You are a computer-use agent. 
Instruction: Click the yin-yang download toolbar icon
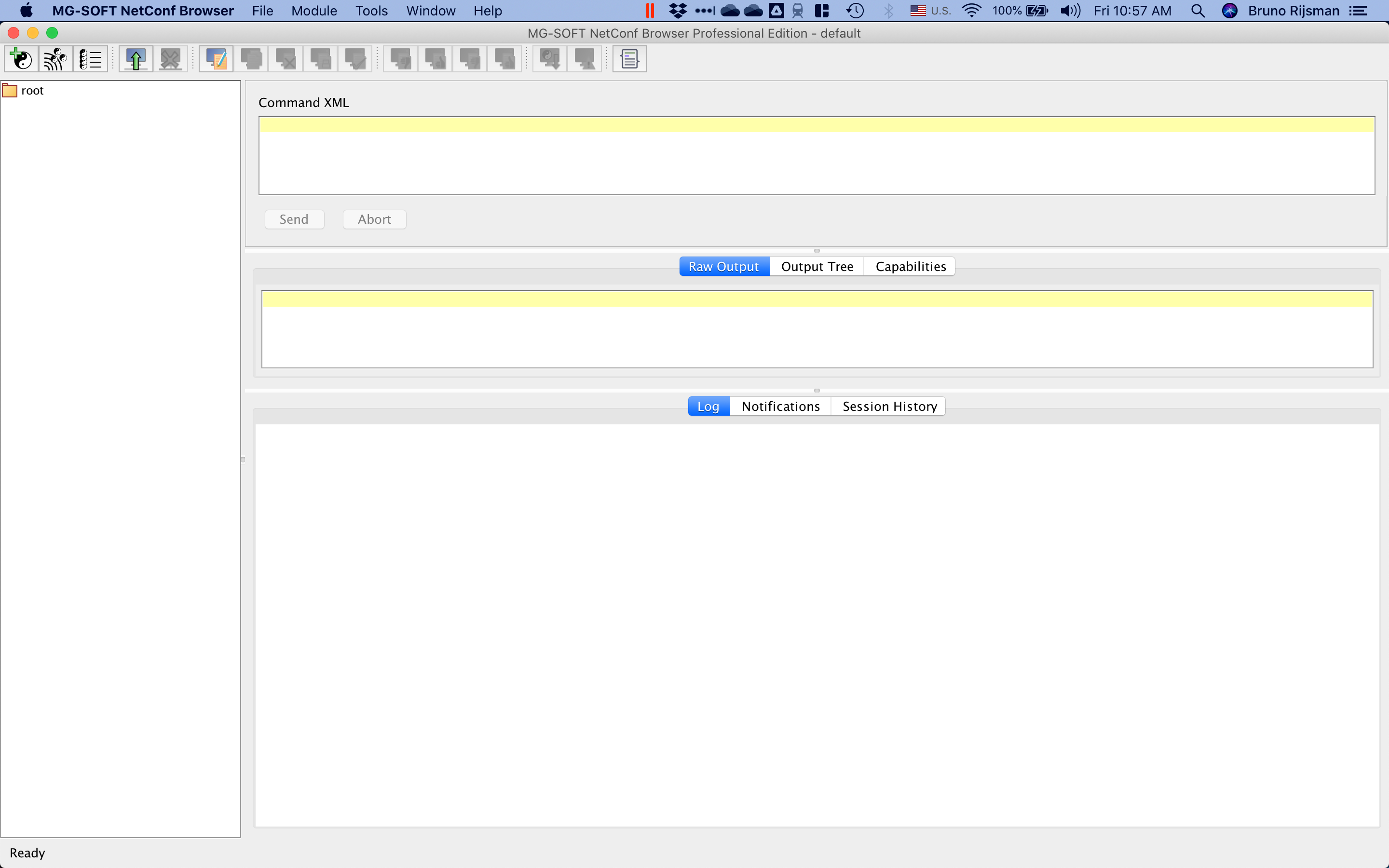tap(549, 58)
